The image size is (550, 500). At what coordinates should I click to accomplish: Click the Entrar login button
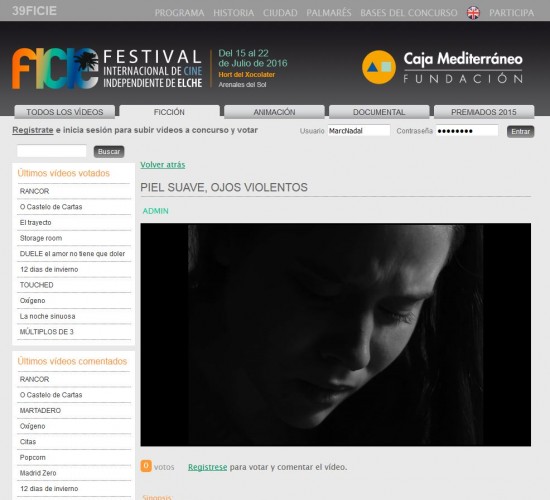tap(520, 132)
